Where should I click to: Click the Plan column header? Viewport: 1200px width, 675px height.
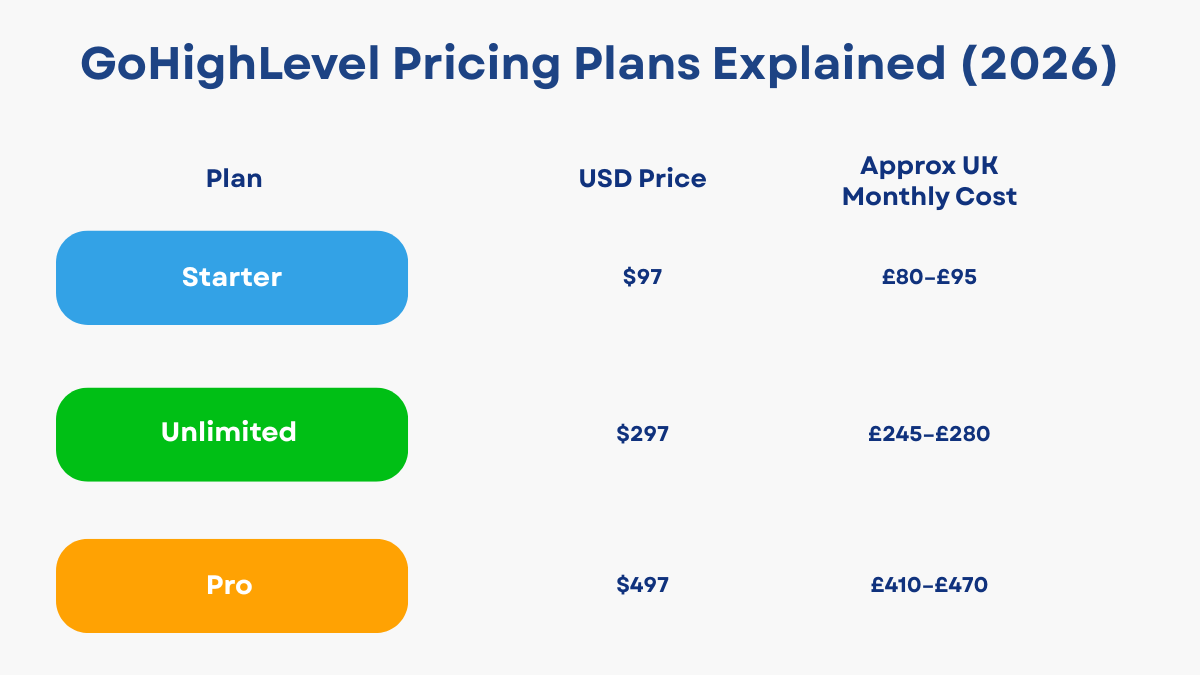234,179
